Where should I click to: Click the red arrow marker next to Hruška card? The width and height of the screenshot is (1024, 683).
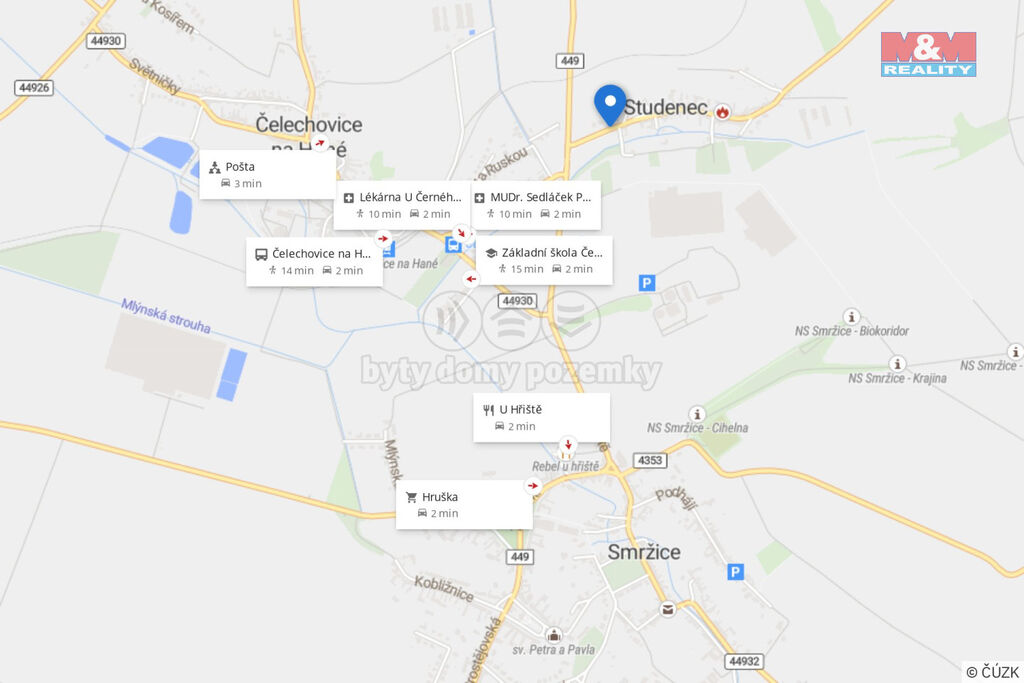coord(533,486)
